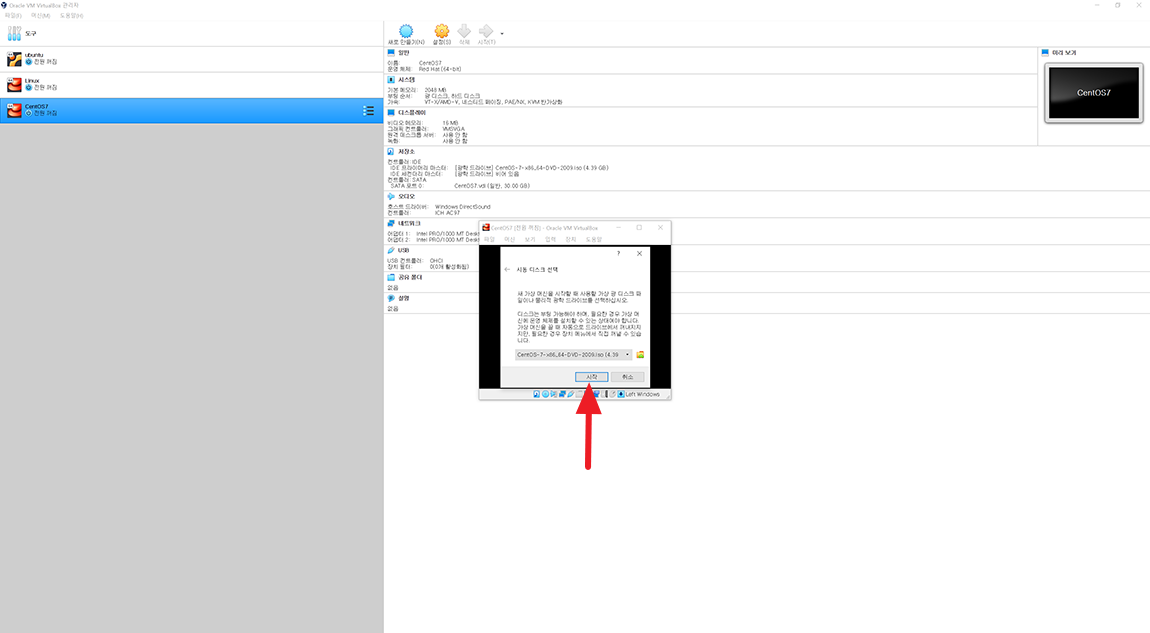Click the 일반 section header icon
1150x633 pixels.
click(391, 53)
